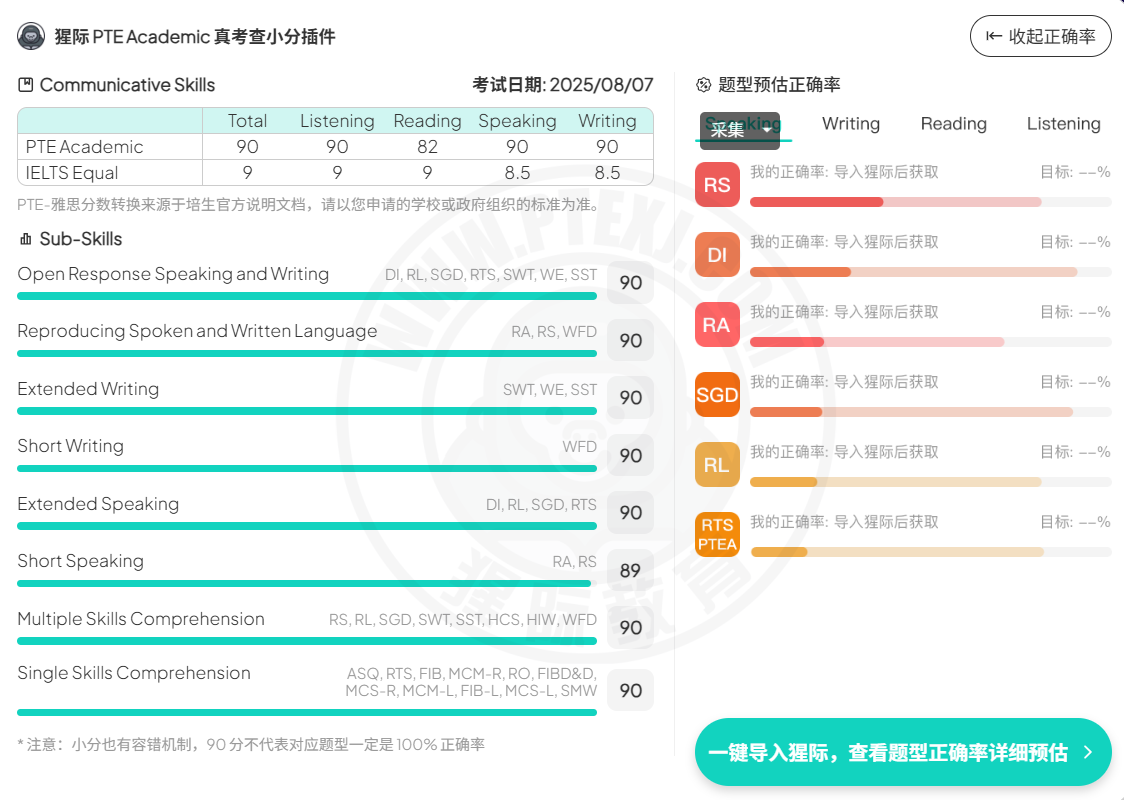
Task: Click the DI question type icon
Action: 717,255
